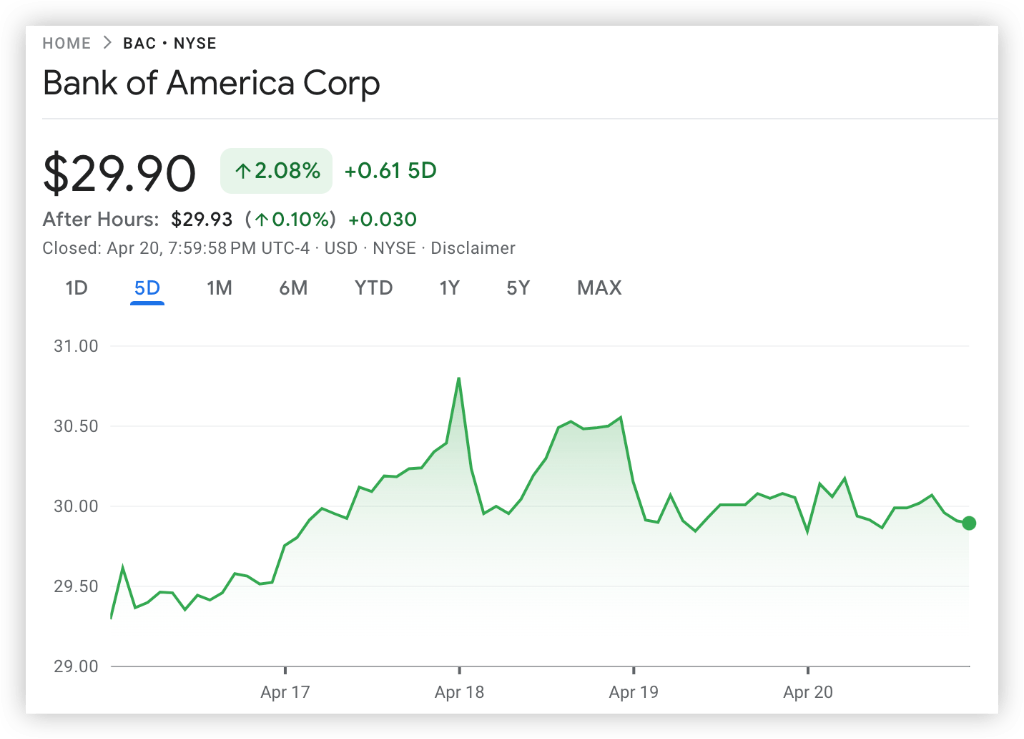Show the 1Y chart range

point(449,288)
